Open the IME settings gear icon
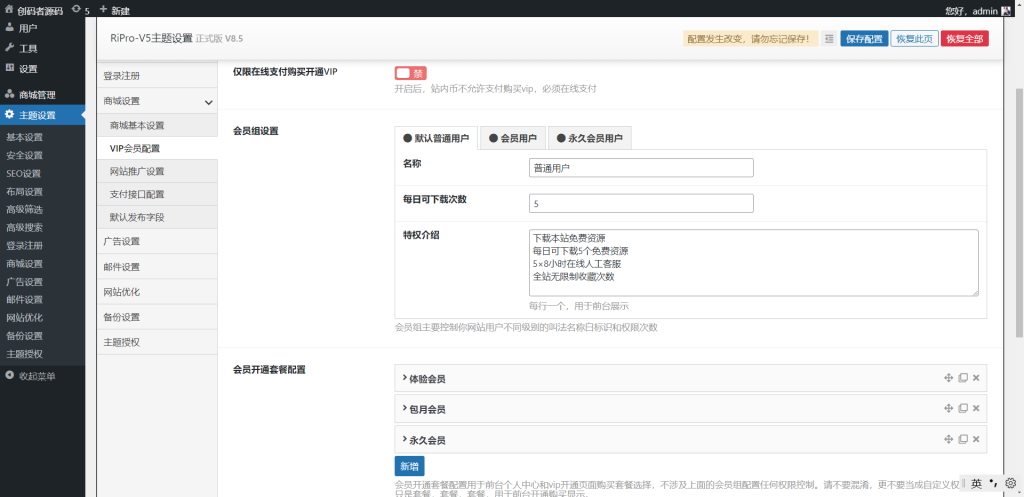The height and width of the screenshot is (497, 1024). (x=1009, y=482)
